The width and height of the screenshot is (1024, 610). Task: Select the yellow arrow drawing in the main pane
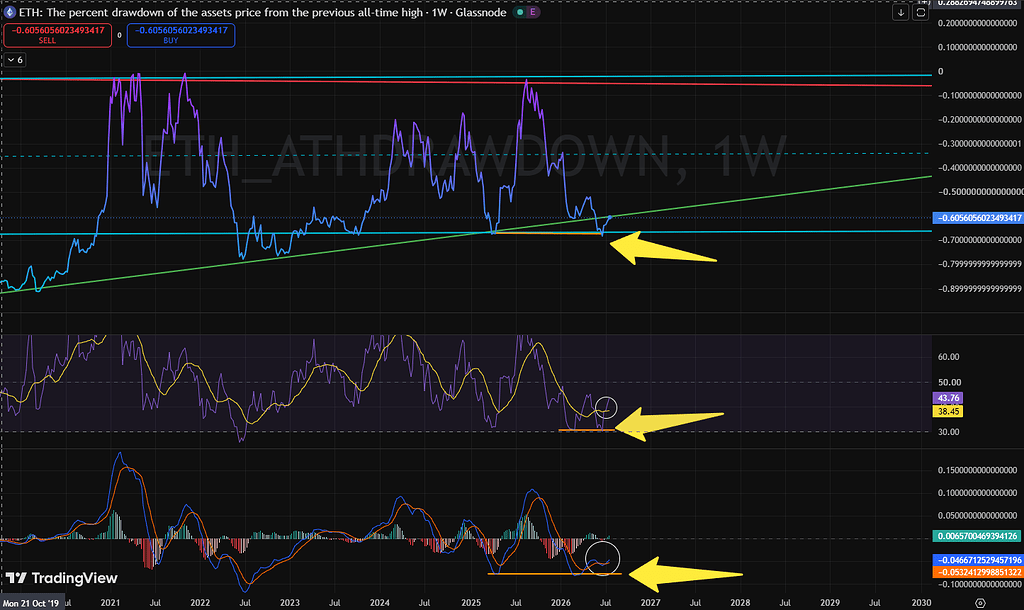pos(662,249)
